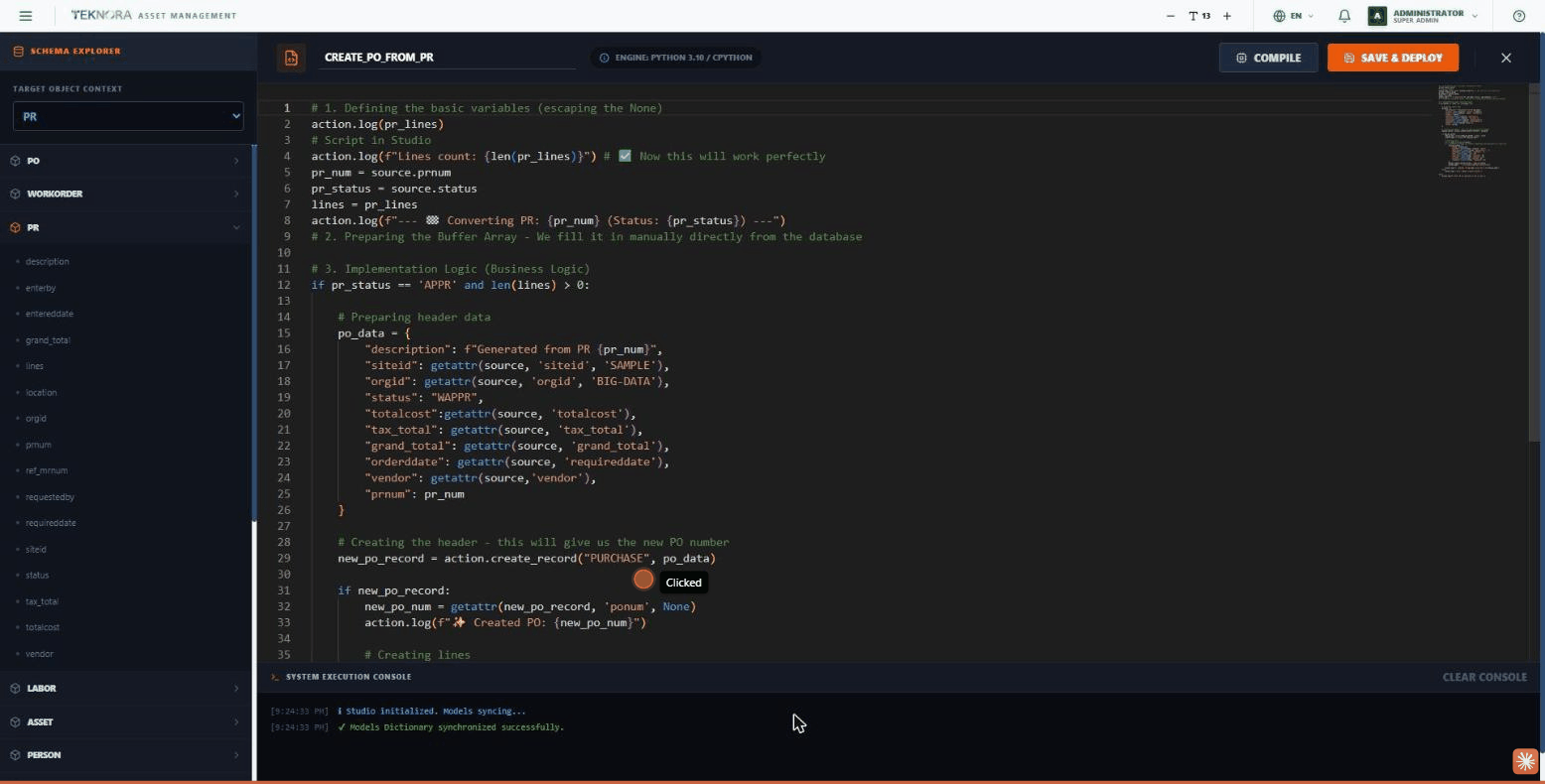The image size is (1545, 784).
Task: Click the 'Studio initialized' console log line
Action: pos(431,712)
